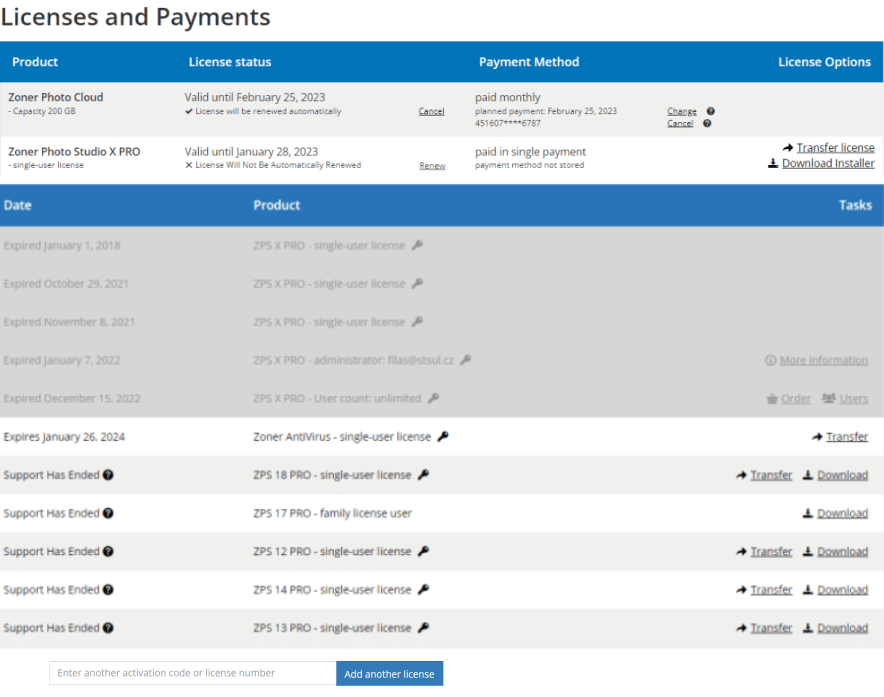The width and height of the screenshot is (884, 697).
Task: Transfer the ZPS 12 PRO license
Action: pyautogui.click(x=771, y=552)
